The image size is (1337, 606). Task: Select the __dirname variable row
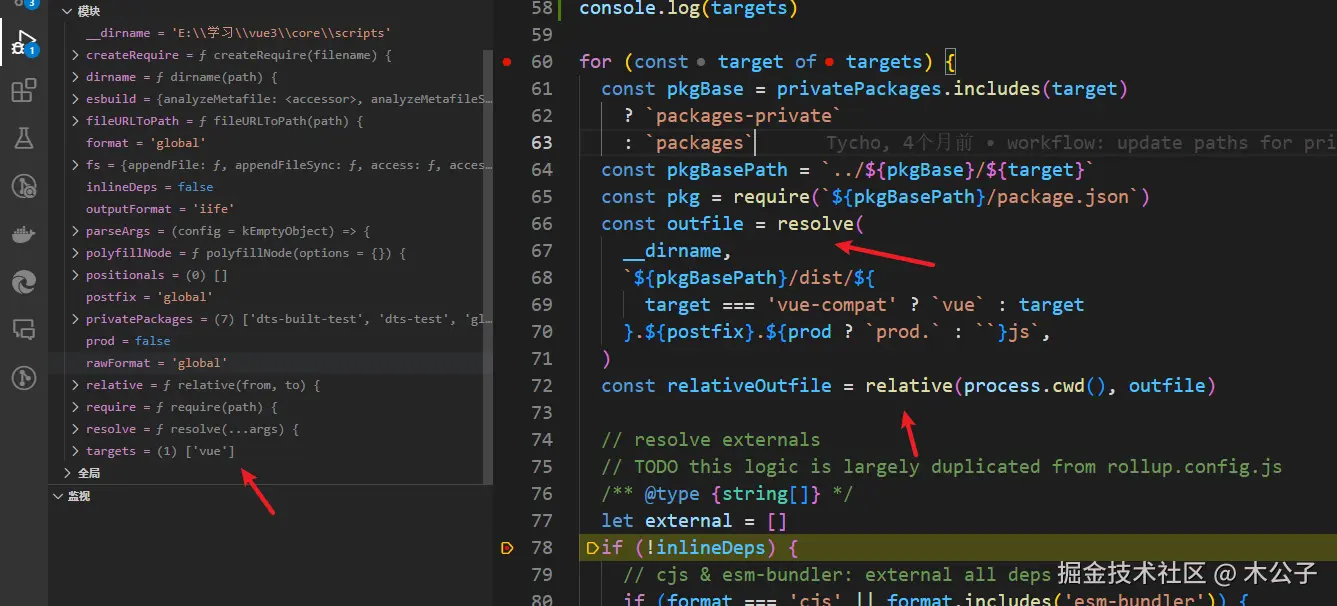pyautogui.click(x=266, y=33)
